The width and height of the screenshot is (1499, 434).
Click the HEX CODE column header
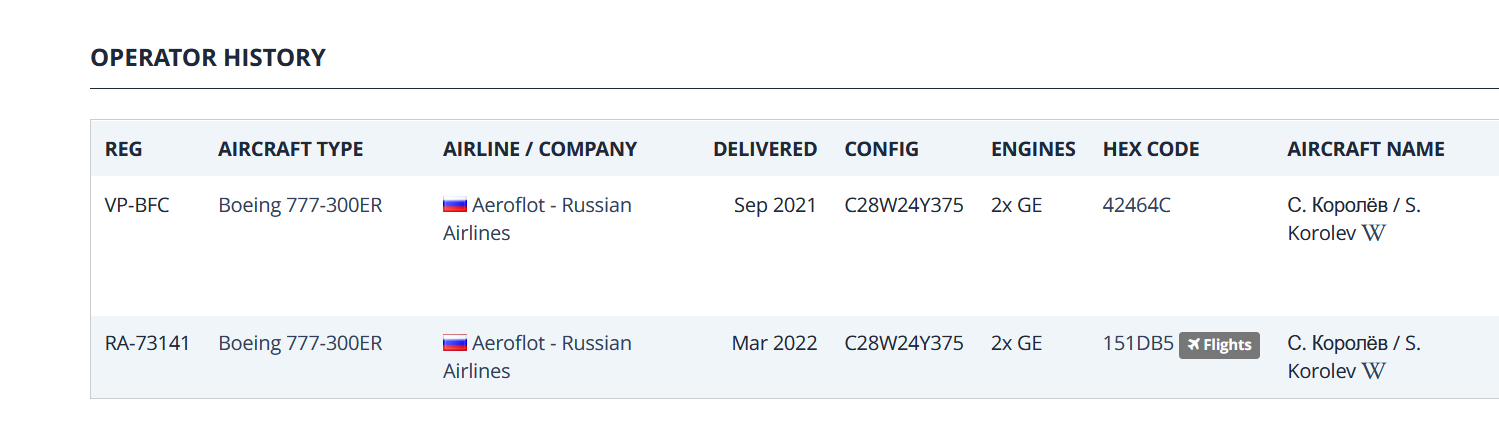(x=1151, y=150)
